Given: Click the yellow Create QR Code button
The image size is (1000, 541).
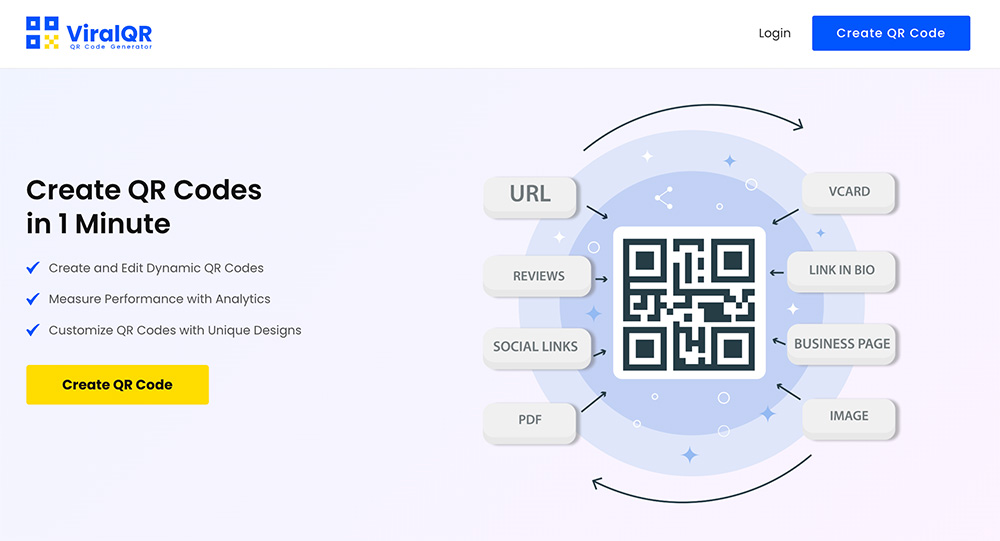Looking at the screenshot, I should tap(117, 385).
